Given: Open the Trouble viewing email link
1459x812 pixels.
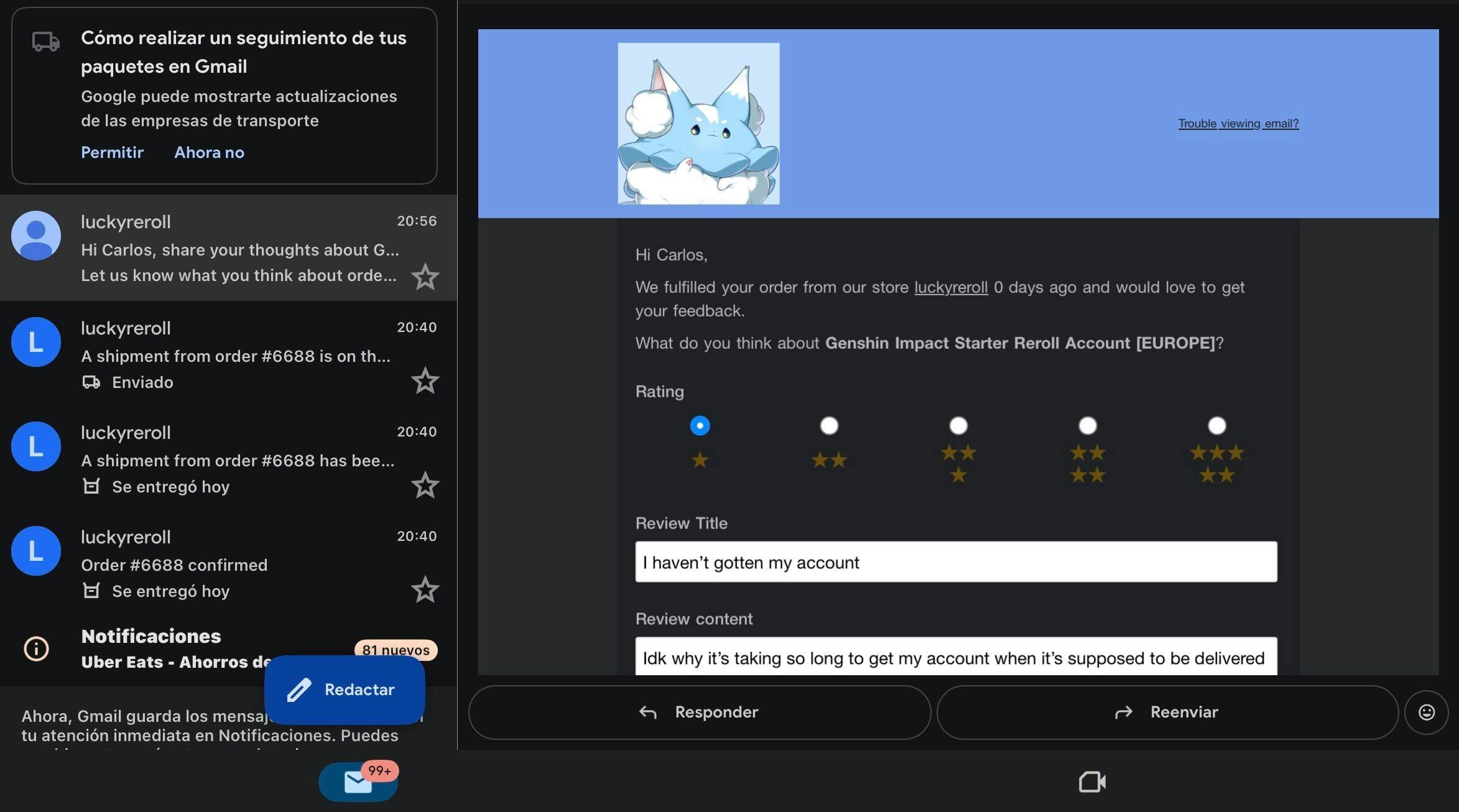Looking at the screenshot, I should point(1238,124).
